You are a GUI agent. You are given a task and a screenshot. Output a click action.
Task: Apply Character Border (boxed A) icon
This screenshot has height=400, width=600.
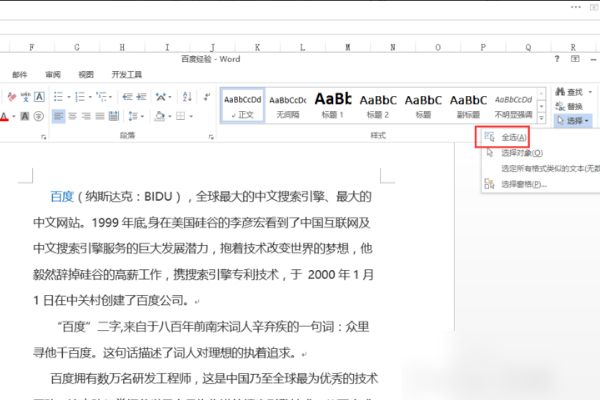click(39, 97)
